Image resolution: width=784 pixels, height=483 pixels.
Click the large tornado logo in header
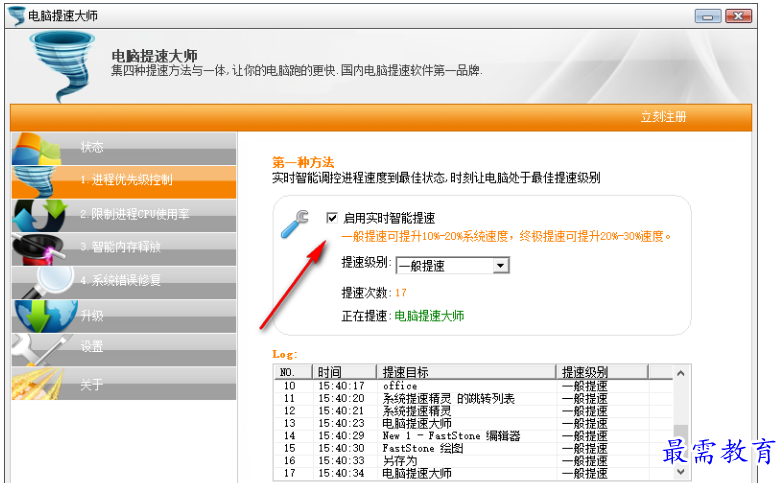click(62, 66)
